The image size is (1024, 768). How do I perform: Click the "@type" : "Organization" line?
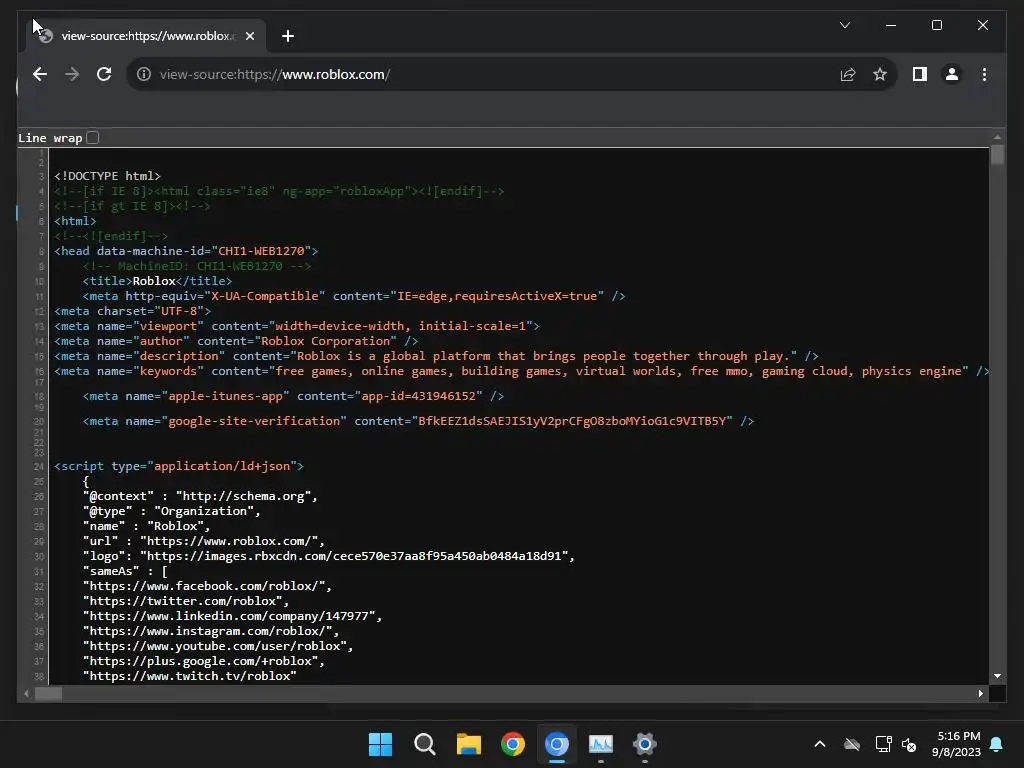(171, 511)
